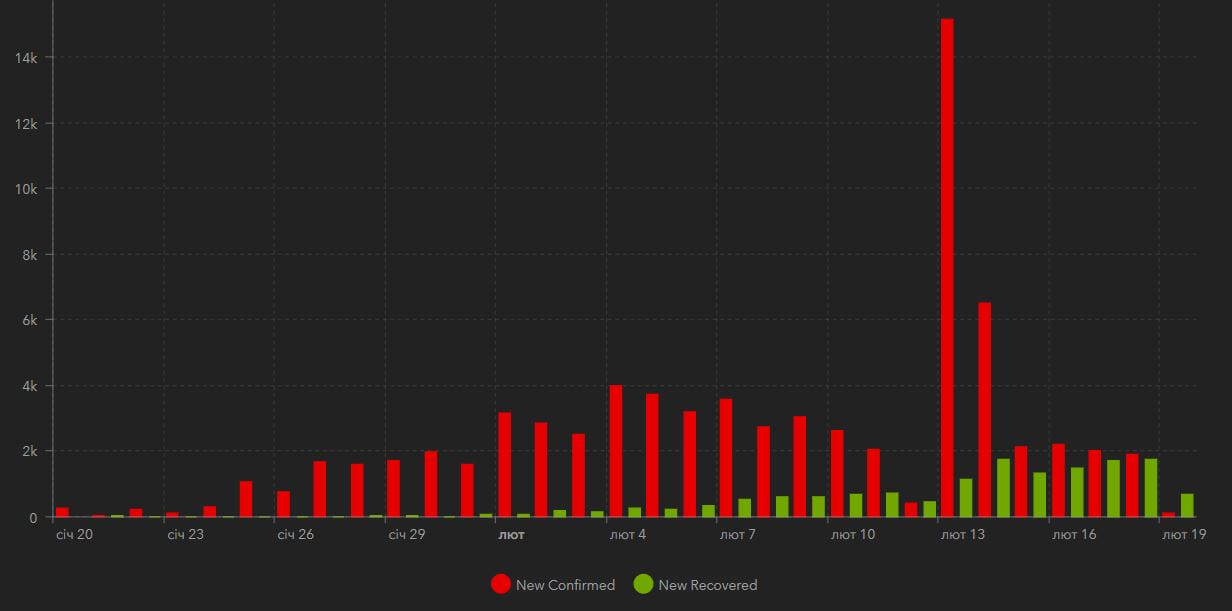
Task: Click the red confirmed bar at січ 29
Action: click(394, 488)
